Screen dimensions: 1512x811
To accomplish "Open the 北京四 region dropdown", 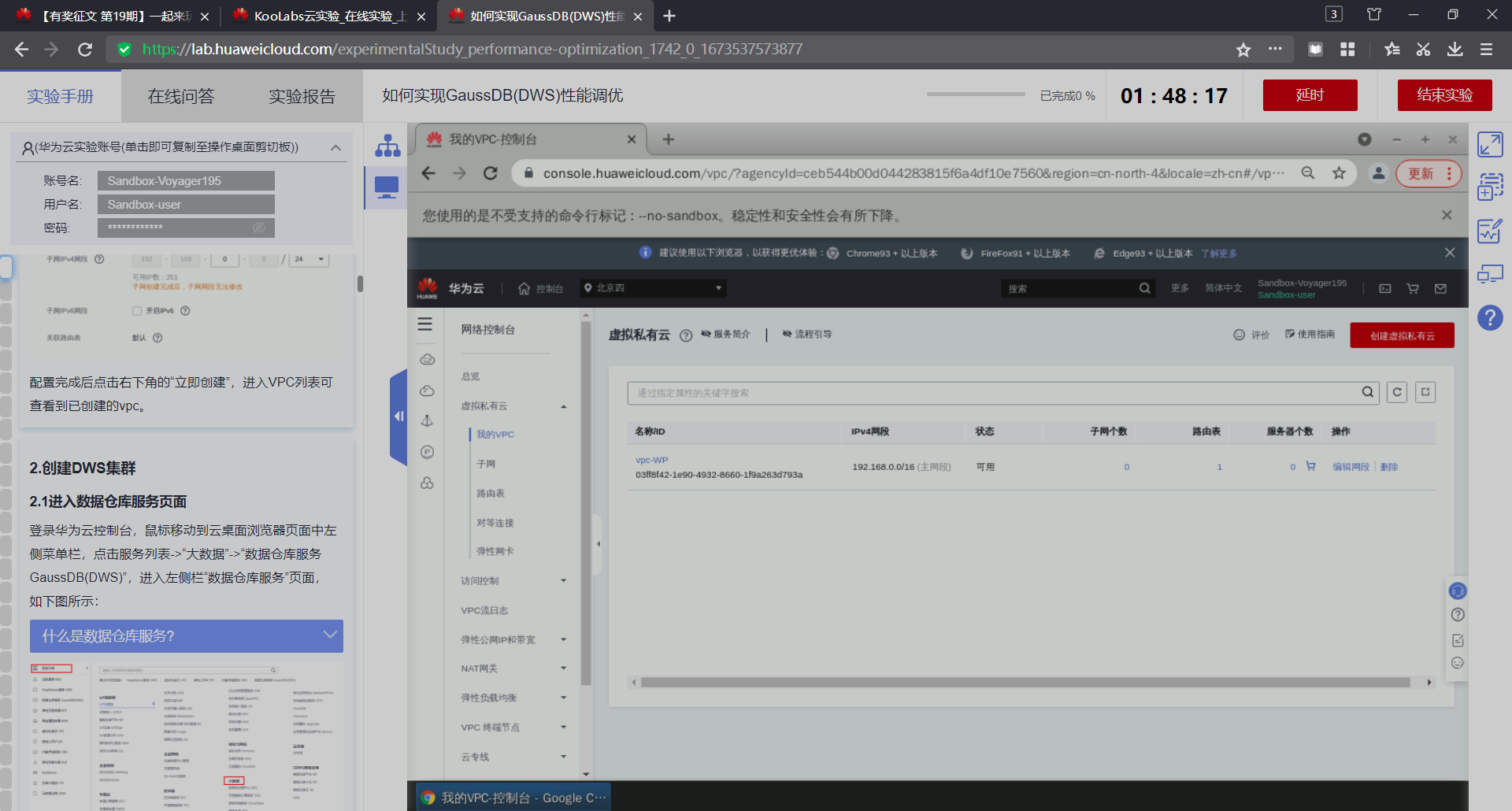I will pos(653,288).
